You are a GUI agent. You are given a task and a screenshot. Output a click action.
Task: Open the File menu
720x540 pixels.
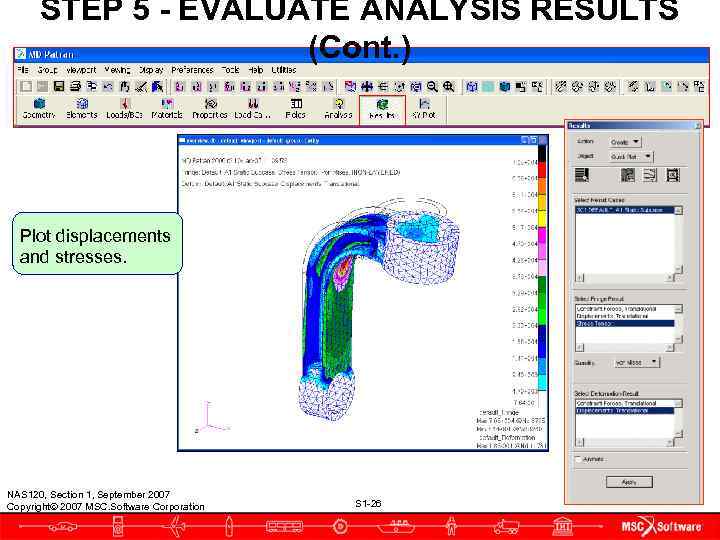click(x=22, y=70)
